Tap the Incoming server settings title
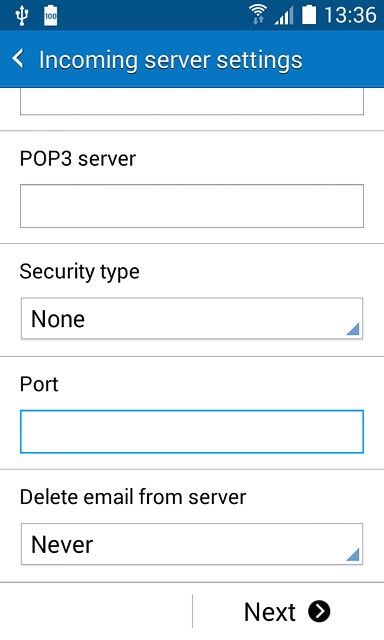 click(x=171, y=60)
